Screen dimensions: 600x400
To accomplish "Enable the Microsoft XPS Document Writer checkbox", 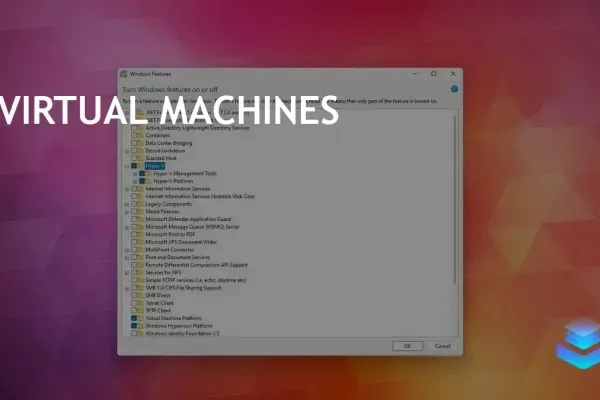I will click(134, 242).
